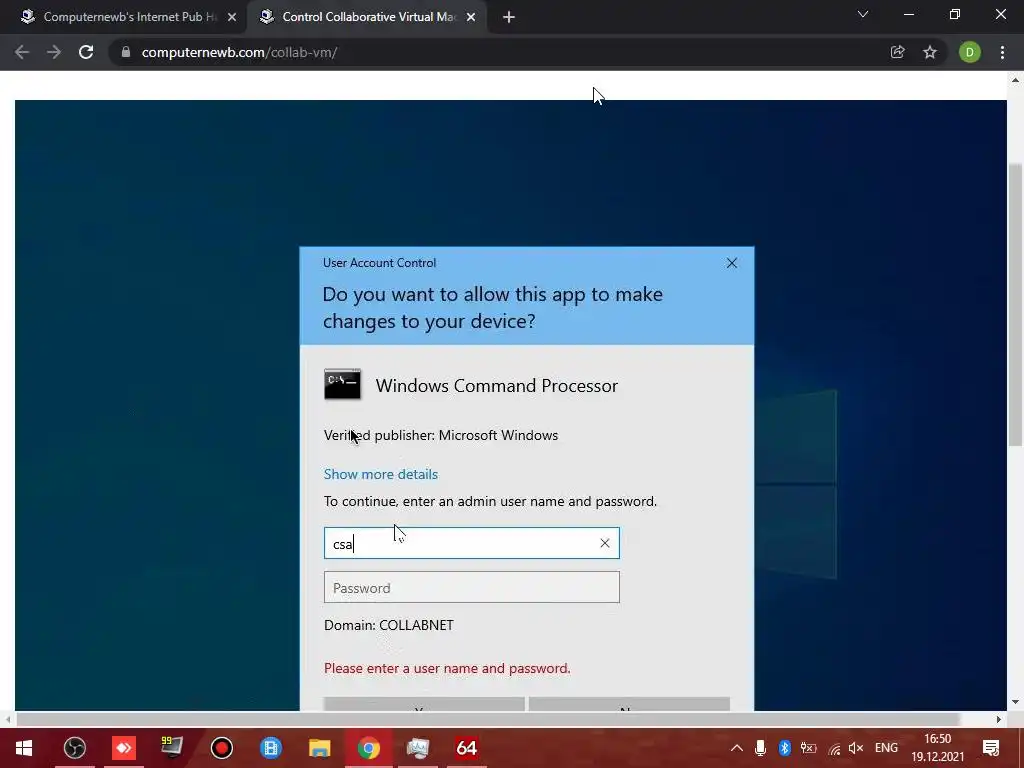Open the clock showing 16:50

pos(938,748)
